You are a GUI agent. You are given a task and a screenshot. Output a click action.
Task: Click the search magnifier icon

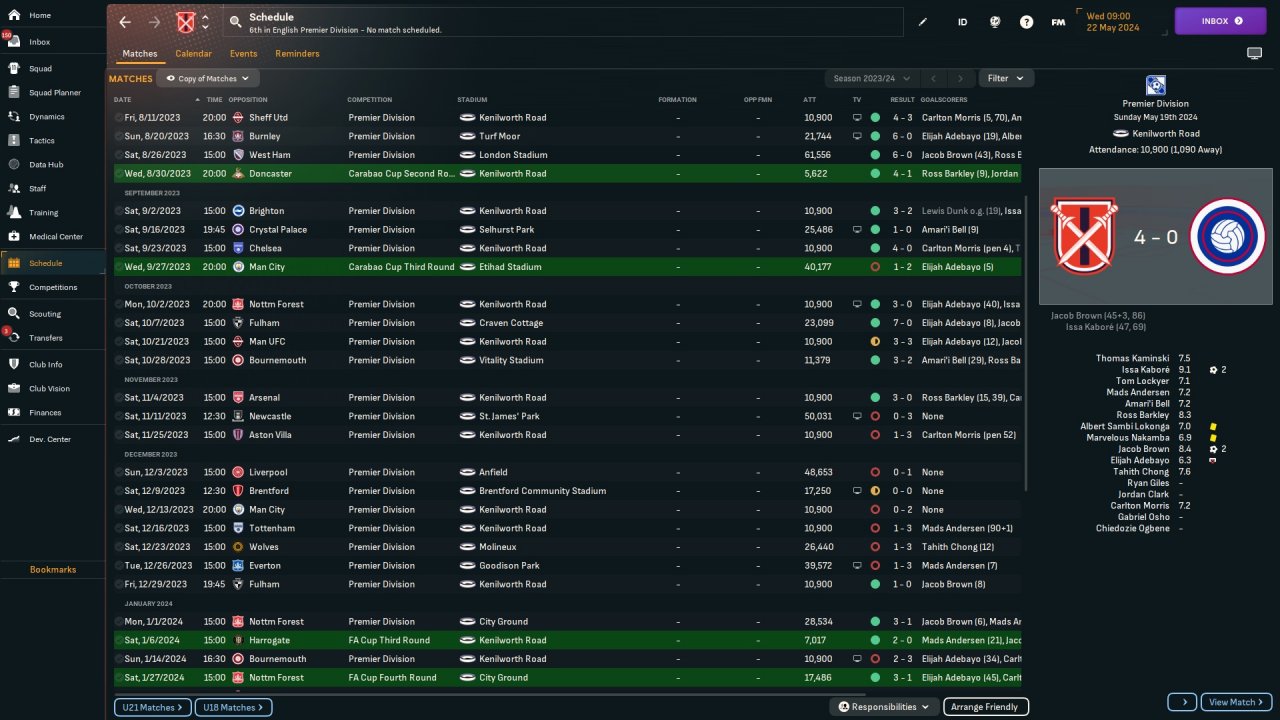[x=235, y=21]
